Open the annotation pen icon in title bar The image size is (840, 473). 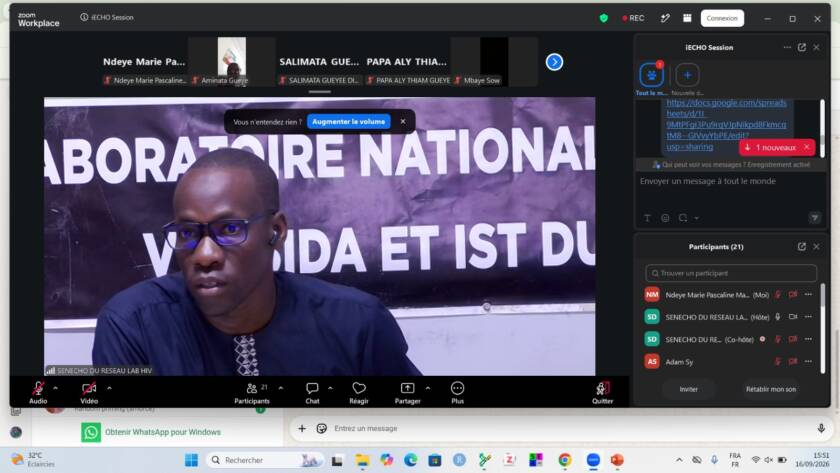[x=665, y=18]
